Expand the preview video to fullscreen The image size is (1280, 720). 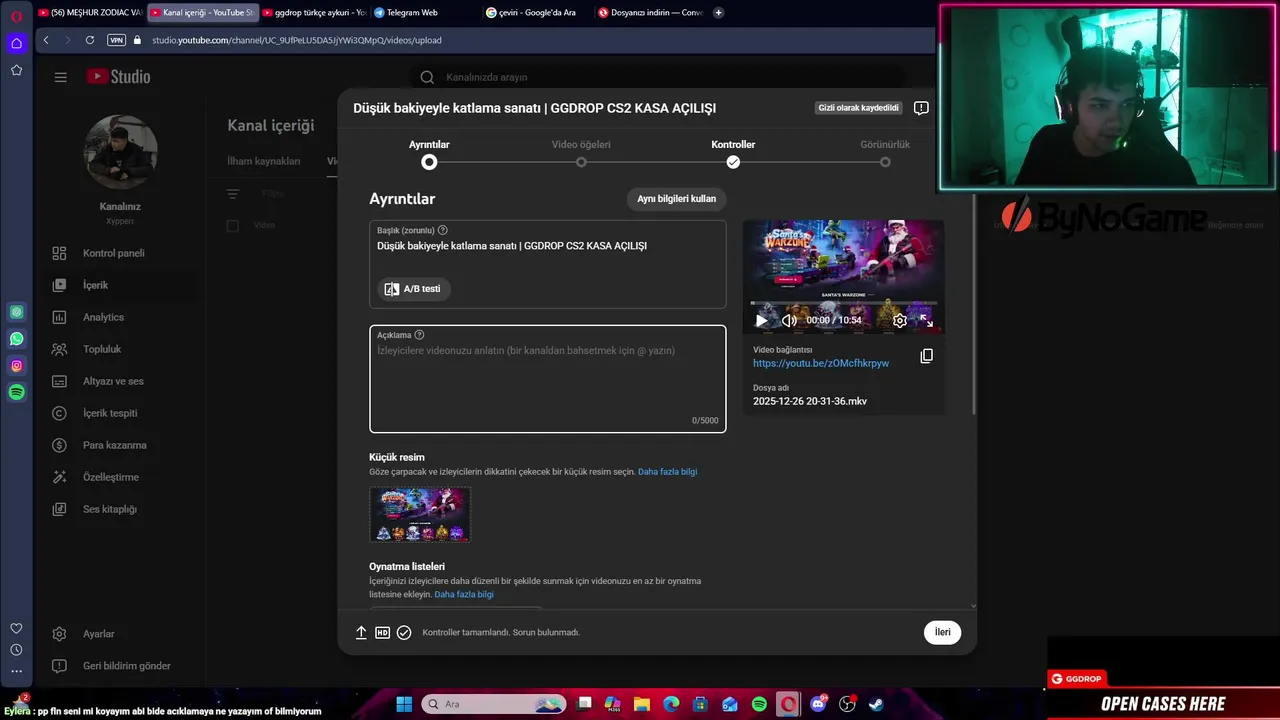927,321
